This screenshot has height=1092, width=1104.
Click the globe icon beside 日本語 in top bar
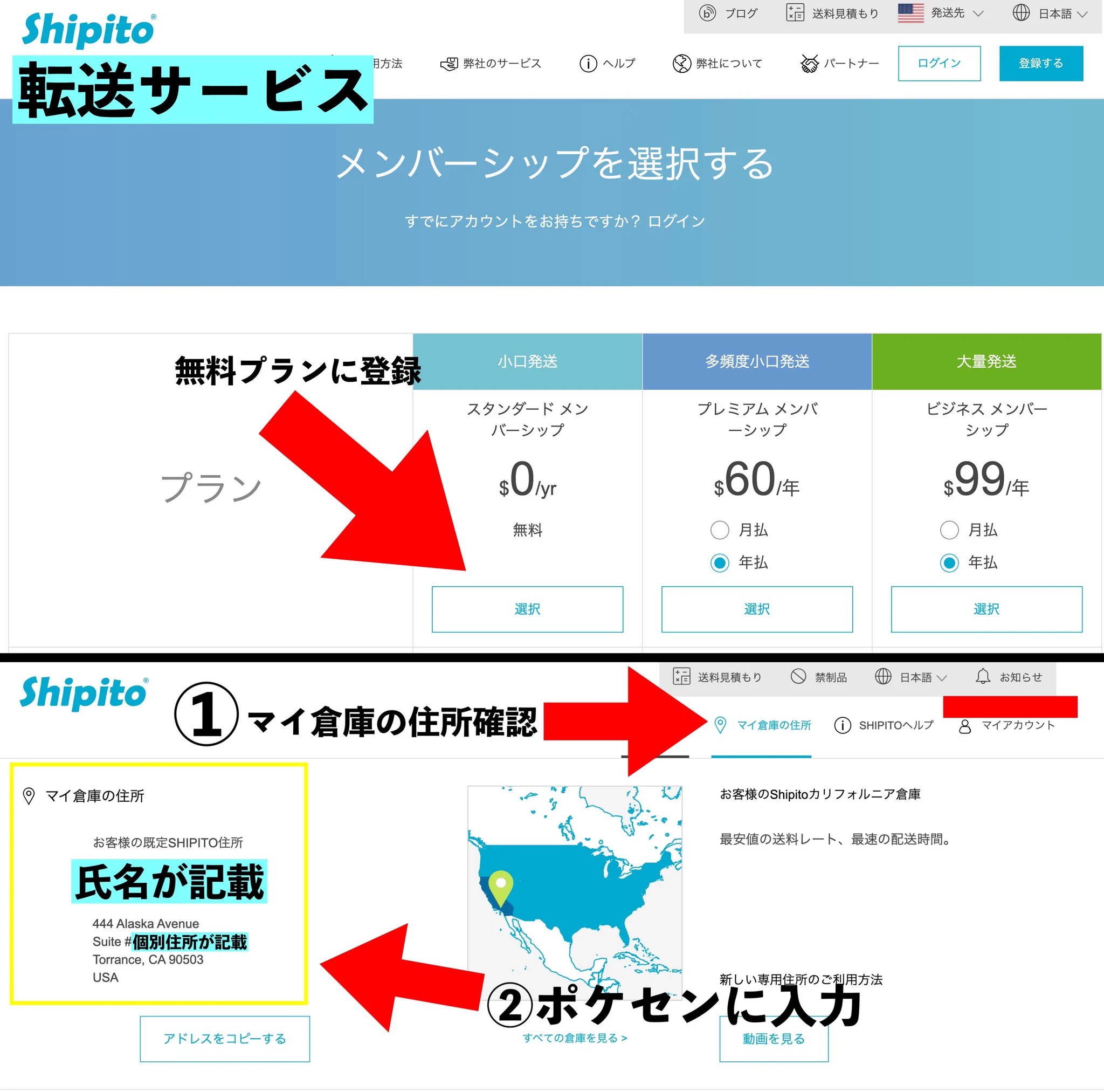click(1020, 12)
